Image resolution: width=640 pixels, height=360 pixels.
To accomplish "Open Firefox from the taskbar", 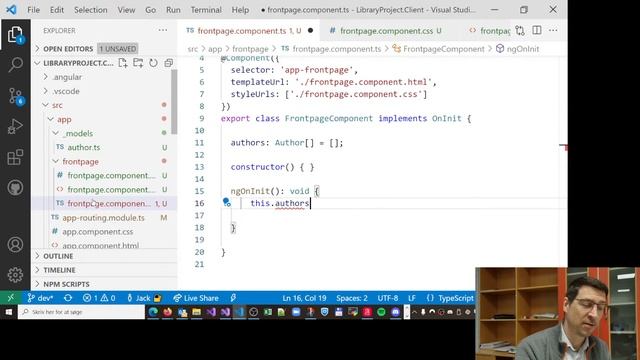I will [167, 312].
